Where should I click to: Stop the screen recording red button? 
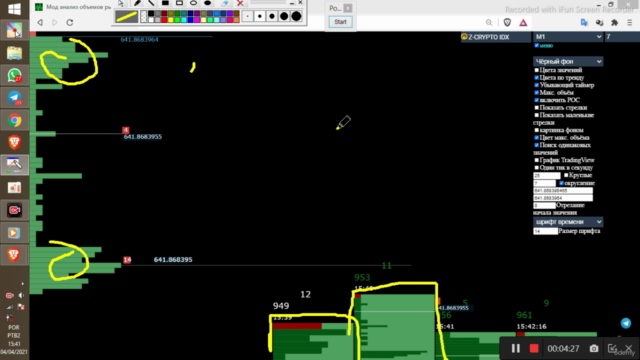pos(534,349)
